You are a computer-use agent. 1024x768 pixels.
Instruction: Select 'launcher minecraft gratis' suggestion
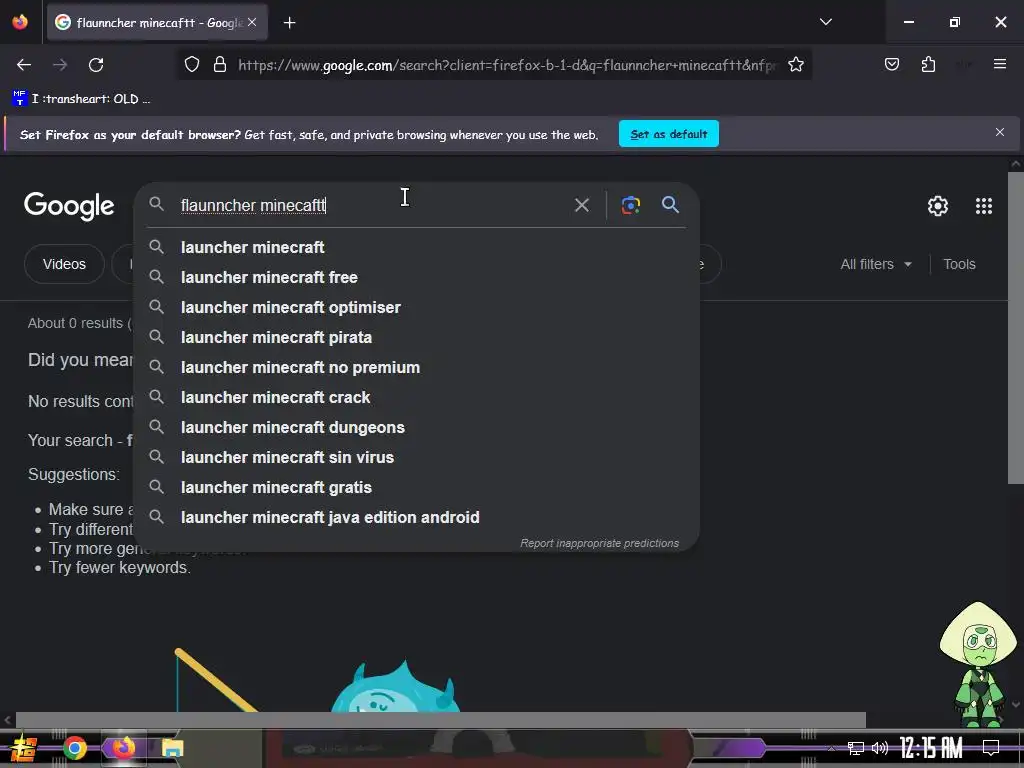(x=416, y=488)
